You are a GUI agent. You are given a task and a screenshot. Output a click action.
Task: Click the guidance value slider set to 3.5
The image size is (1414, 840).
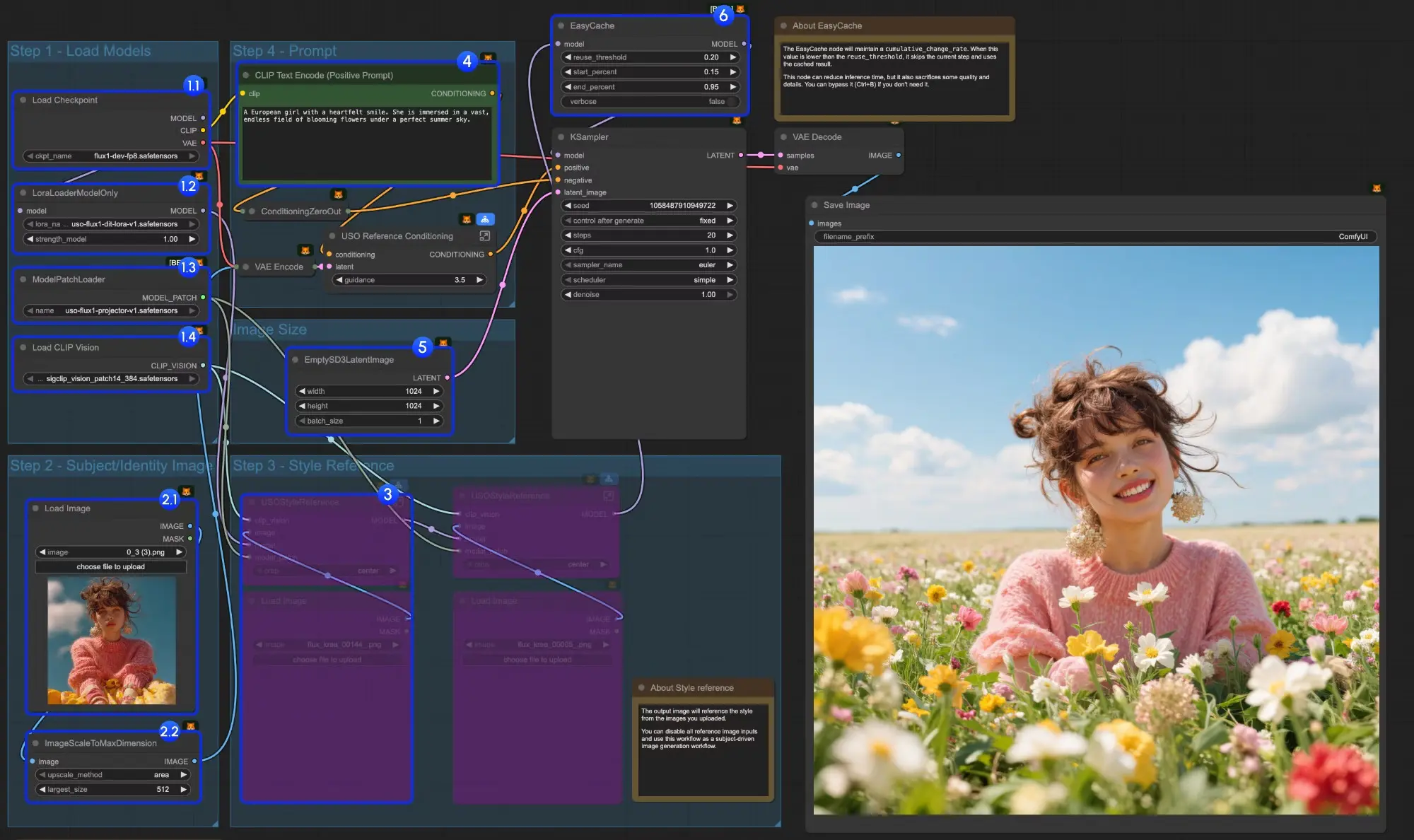click(x=410, y=280)
